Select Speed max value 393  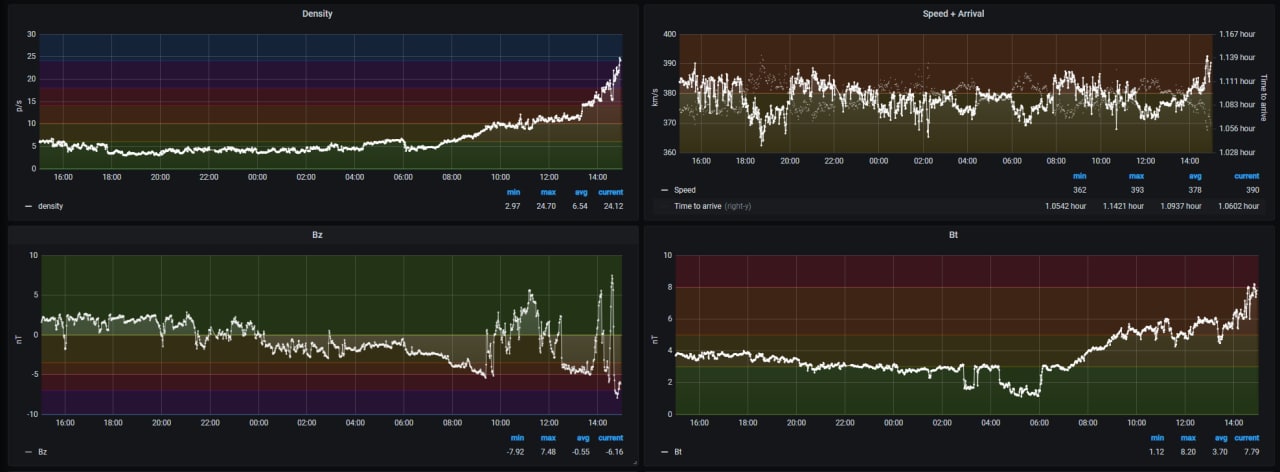pyautogui.click(x=1136, y=189)
